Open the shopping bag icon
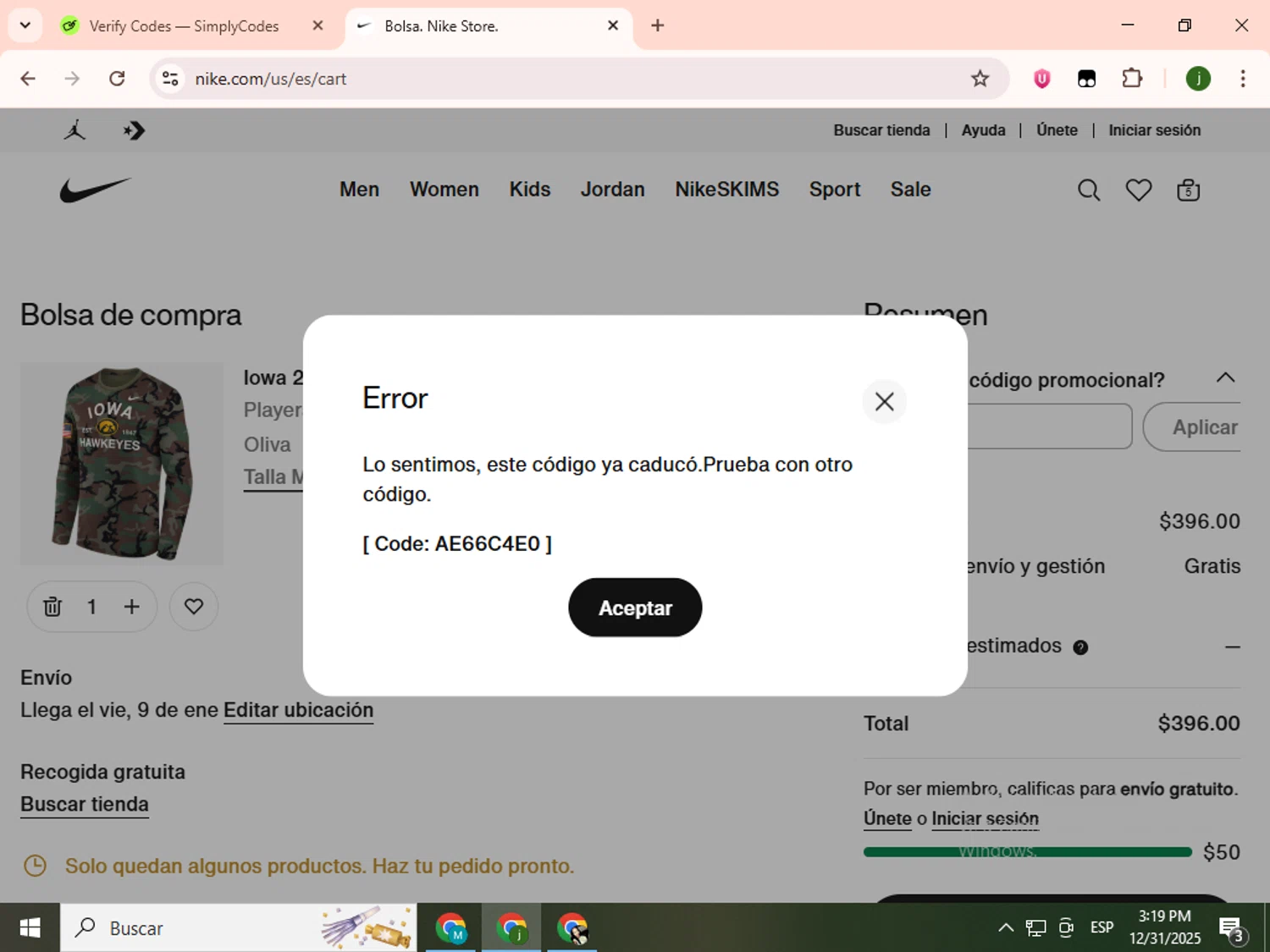Screen dimensions: 1270x952 1188,190
